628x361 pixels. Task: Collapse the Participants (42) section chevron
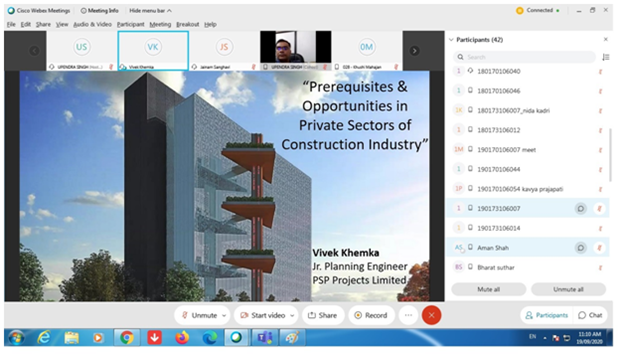(x=451, y=40)
